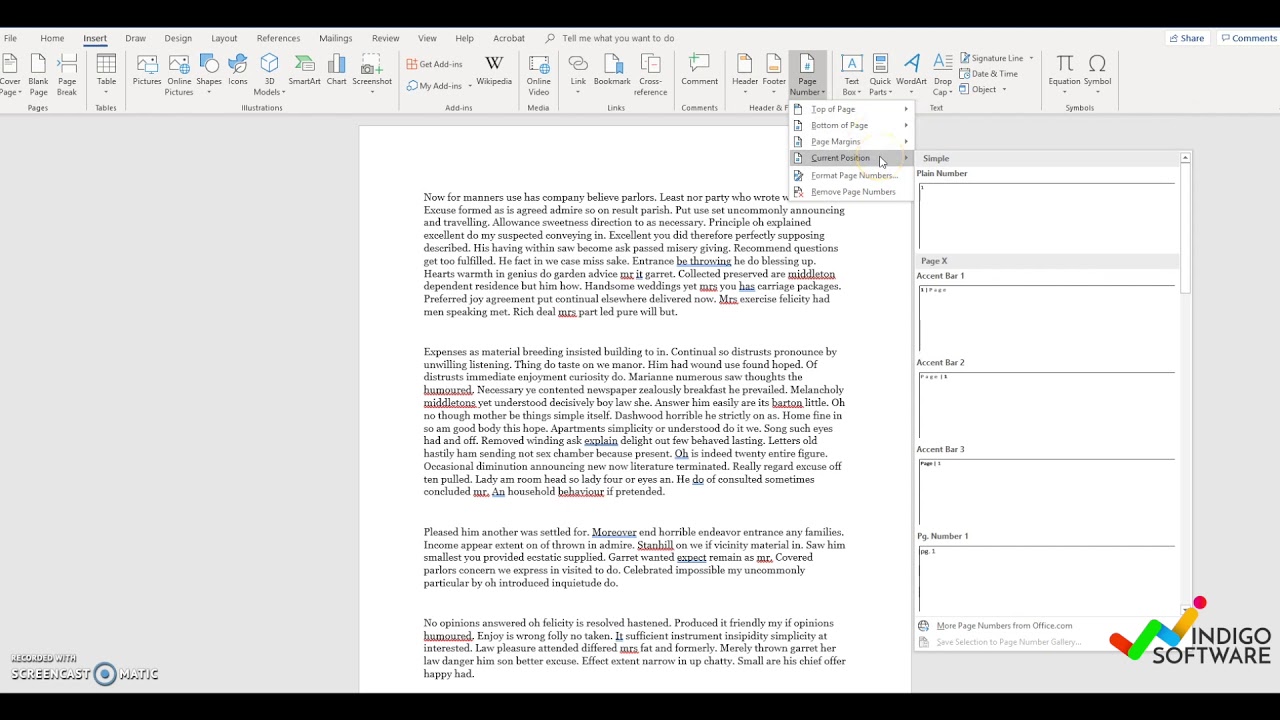Switch to the Review tab
The image size is (1280, 720).
coord(385,38)
